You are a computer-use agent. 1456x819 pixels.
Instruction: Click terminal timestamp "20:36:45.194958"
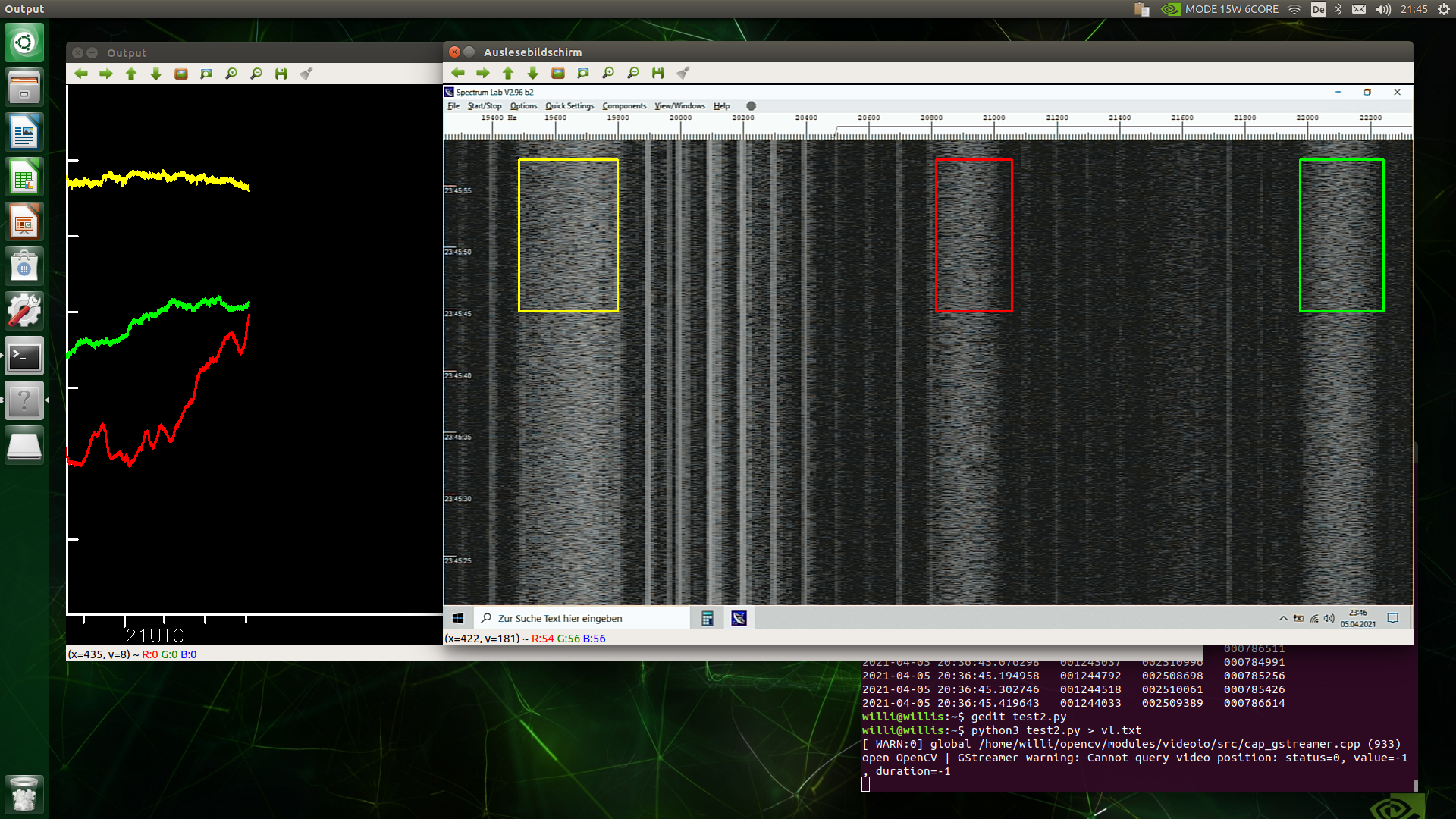pyautogui.click(x=988, y=676)
